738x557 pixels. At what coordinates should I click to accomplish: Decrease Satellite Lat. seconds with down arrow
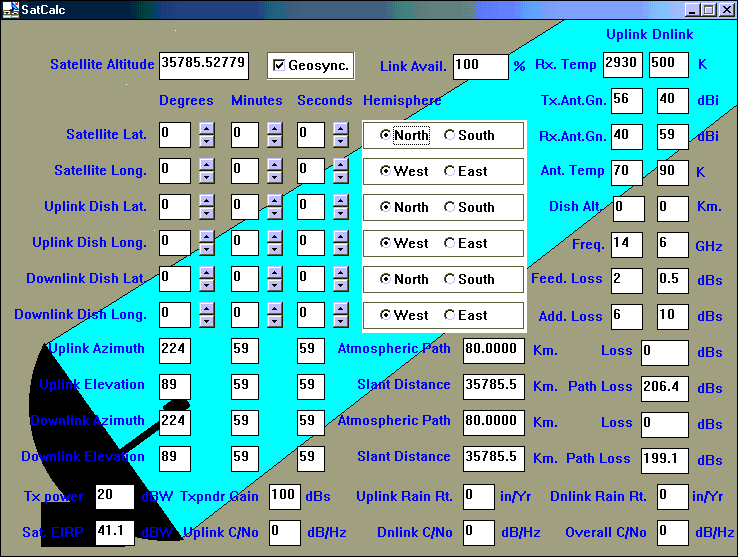pyautogui.click(x=340, y=141)
